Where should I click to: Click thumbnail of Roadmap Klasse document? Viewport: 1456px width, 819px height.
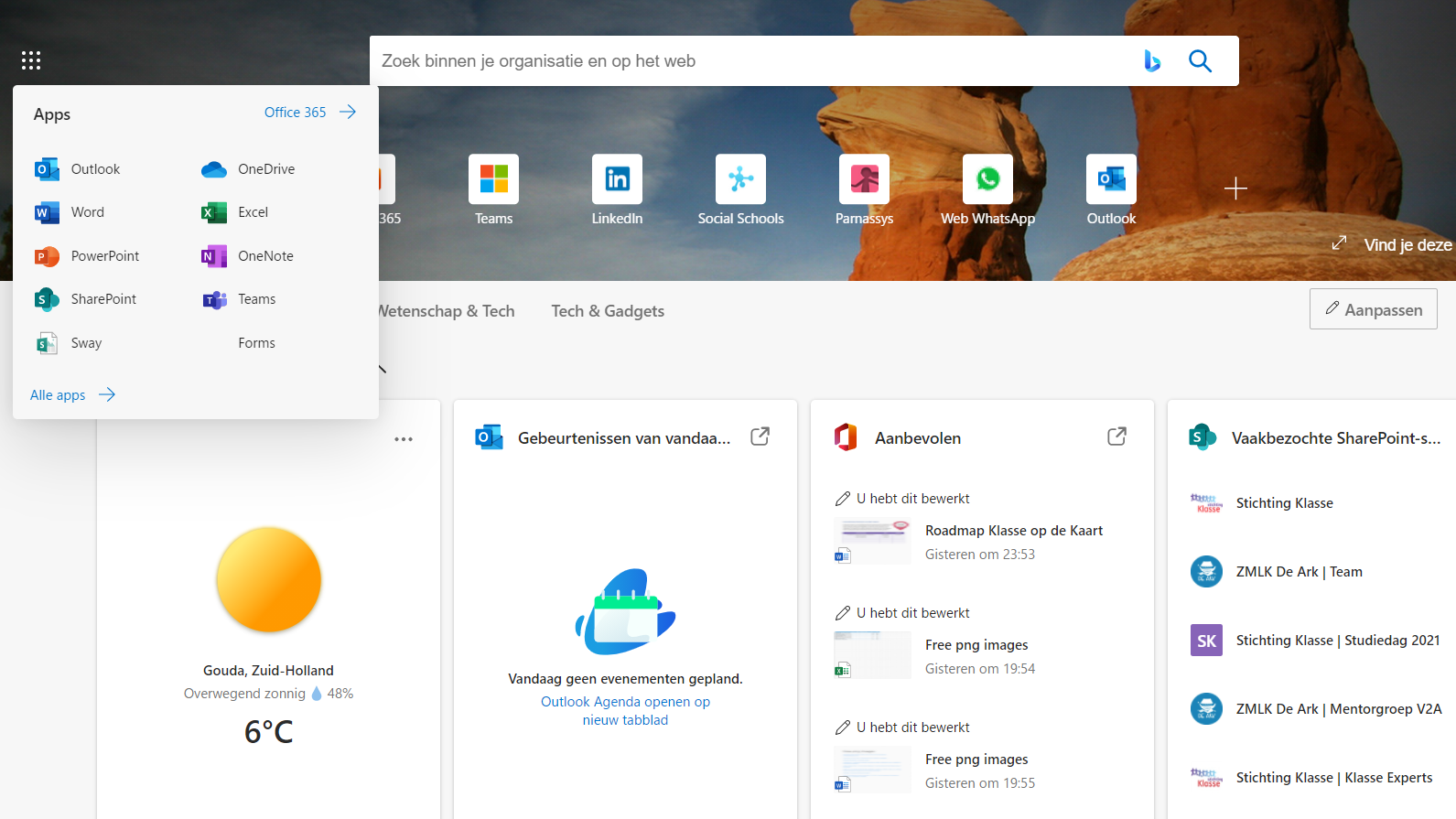(x=872, y=541)
